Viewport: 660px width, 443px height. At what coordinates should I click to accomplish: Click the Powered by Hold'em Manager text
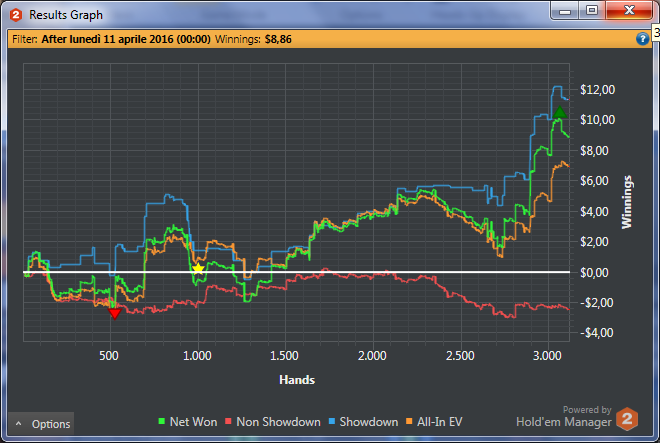click(564, 416)
